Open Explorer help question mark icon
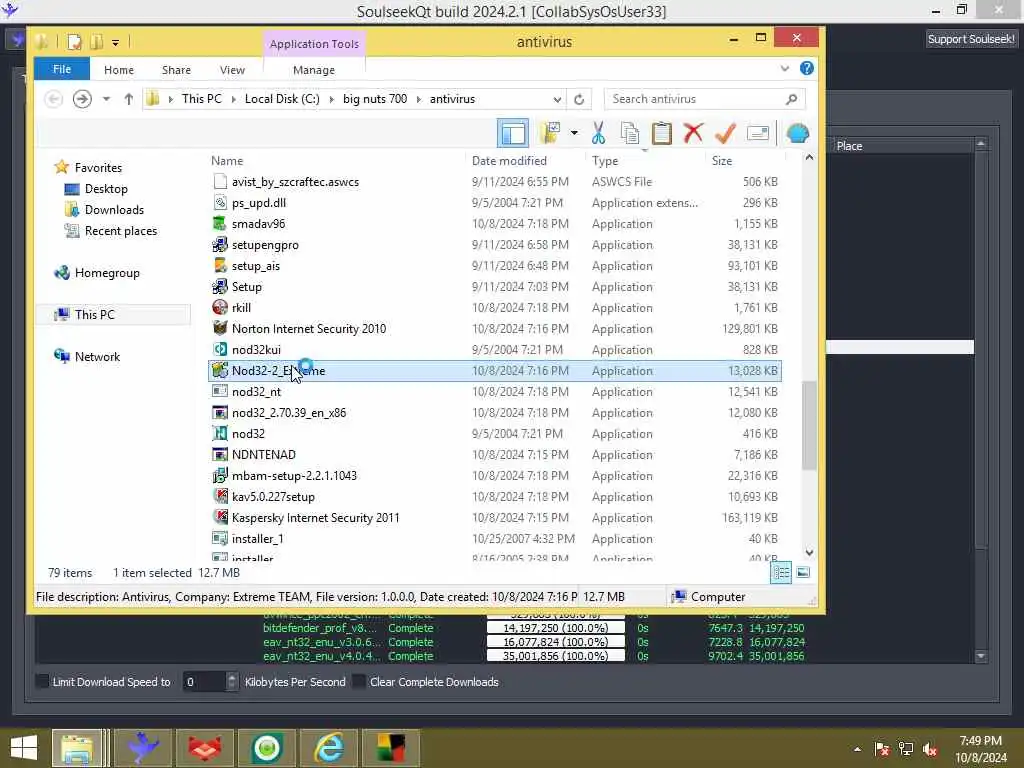Screen dimensions: 1024x768 pyautogui.click(x=807, y=68)
